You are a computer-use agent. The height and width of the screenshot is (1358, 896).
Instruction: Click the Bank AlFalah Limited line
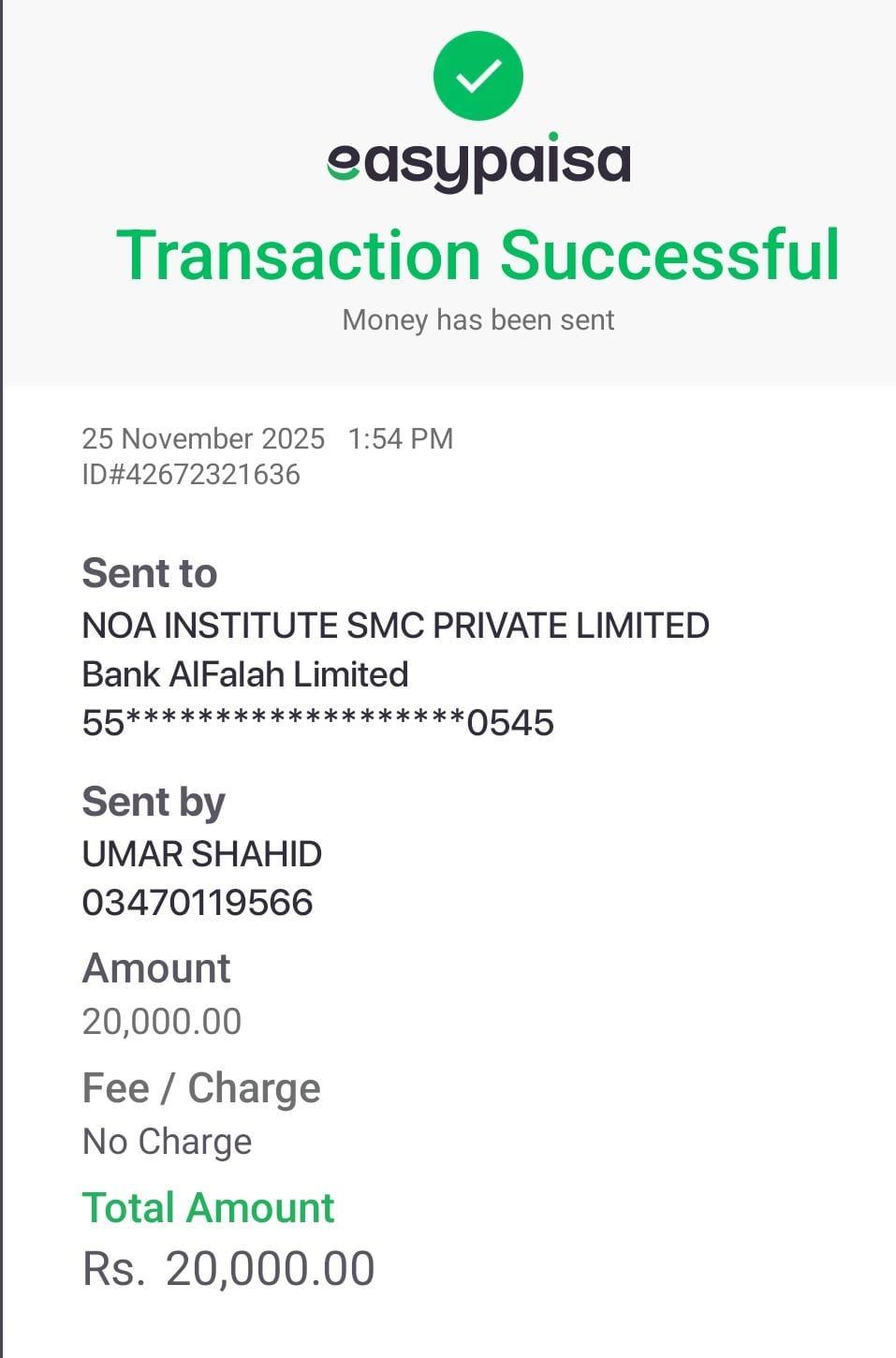click(245, 674)
